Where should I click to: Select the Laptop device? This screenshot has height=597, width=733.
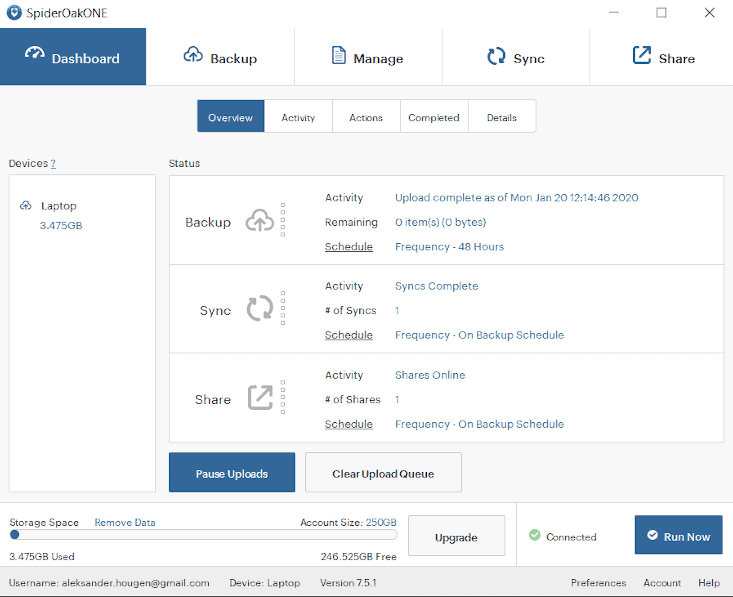(x=58, y=206)
